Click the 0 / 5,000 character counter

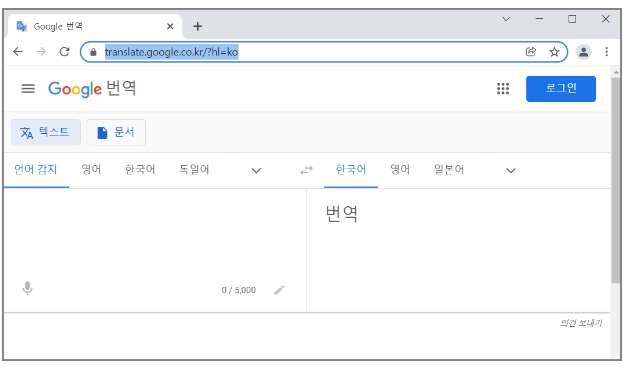[239, 290]
